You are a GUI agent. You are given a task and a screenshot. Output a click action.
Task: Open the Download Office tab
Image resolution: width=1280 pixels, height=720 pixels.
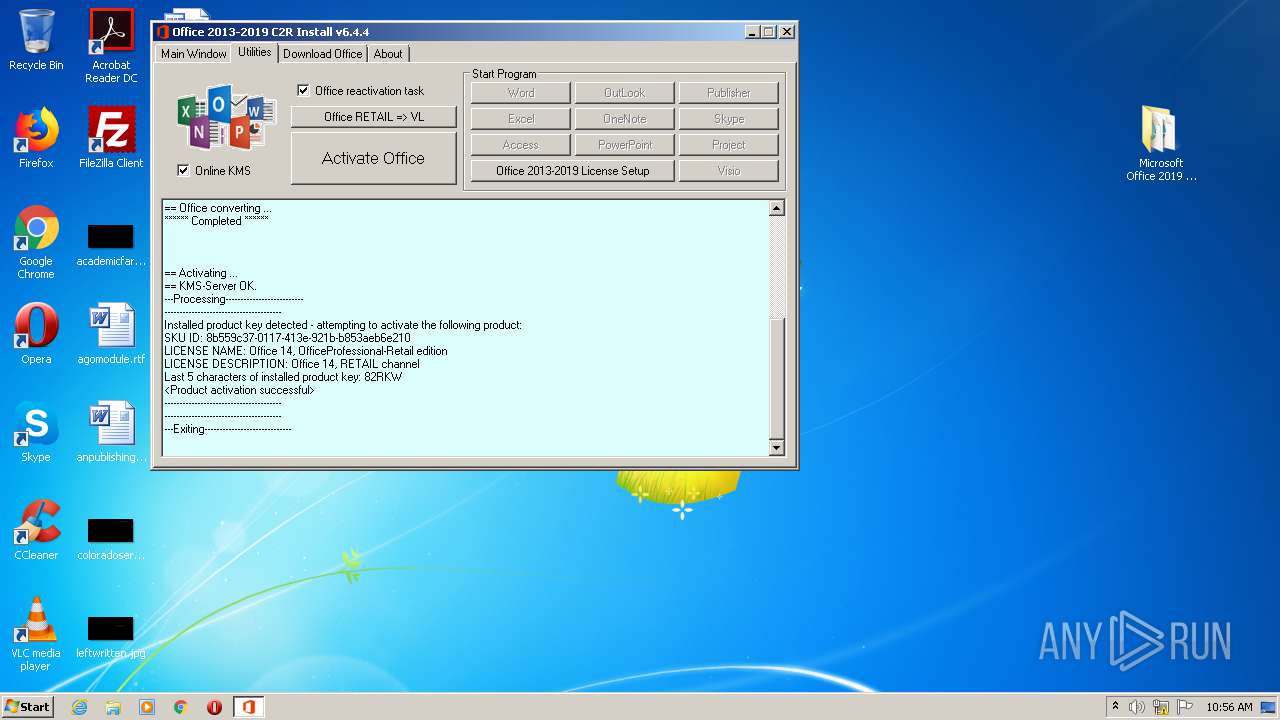coord(323,54)
